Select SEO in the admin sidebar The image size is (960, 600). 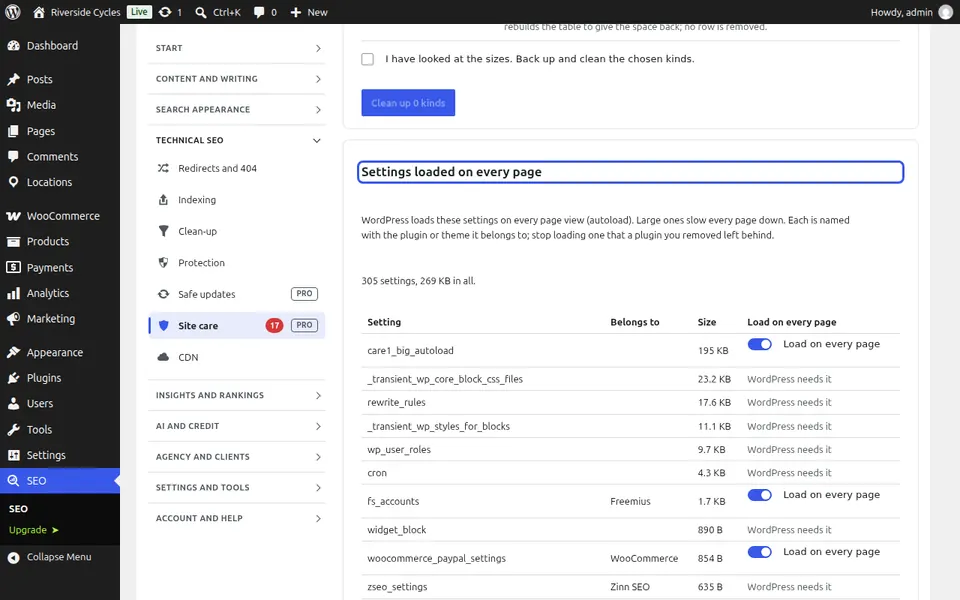[60, 481]
